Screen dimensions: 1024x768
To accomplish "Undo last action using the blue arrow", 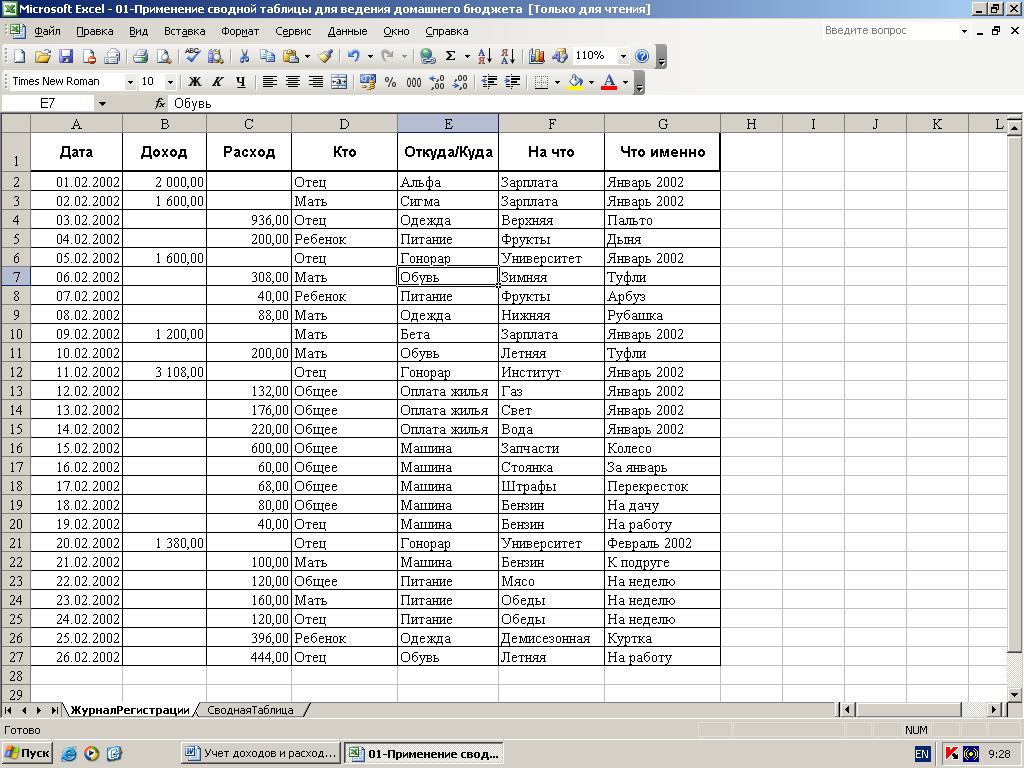I will (x=353, y=56).
